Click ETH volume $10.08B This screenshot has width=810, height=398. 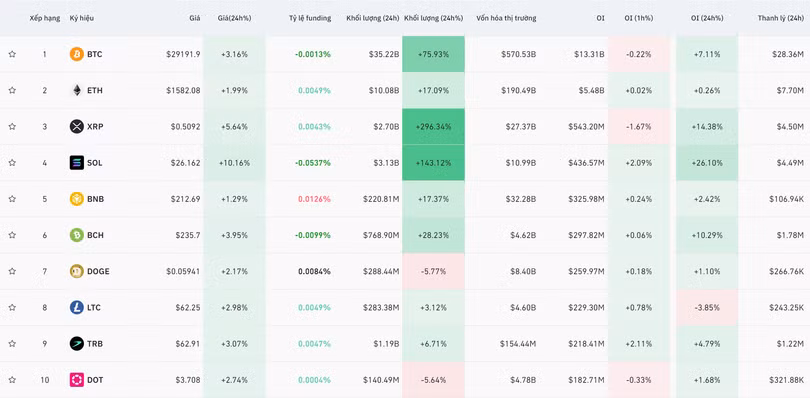384,90
